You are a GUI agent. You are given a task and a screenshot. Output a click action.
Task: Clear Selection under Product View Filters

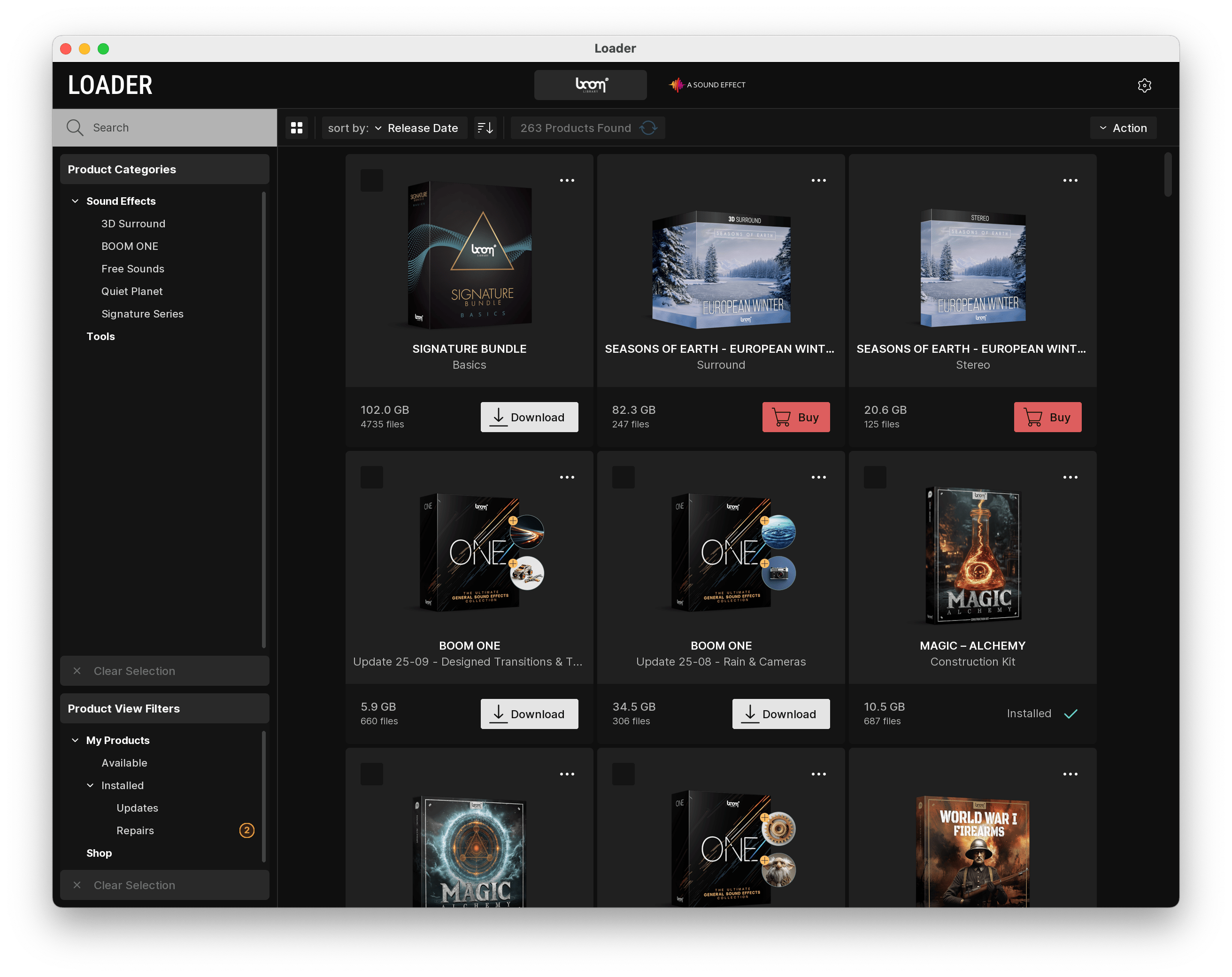[165, 885]
